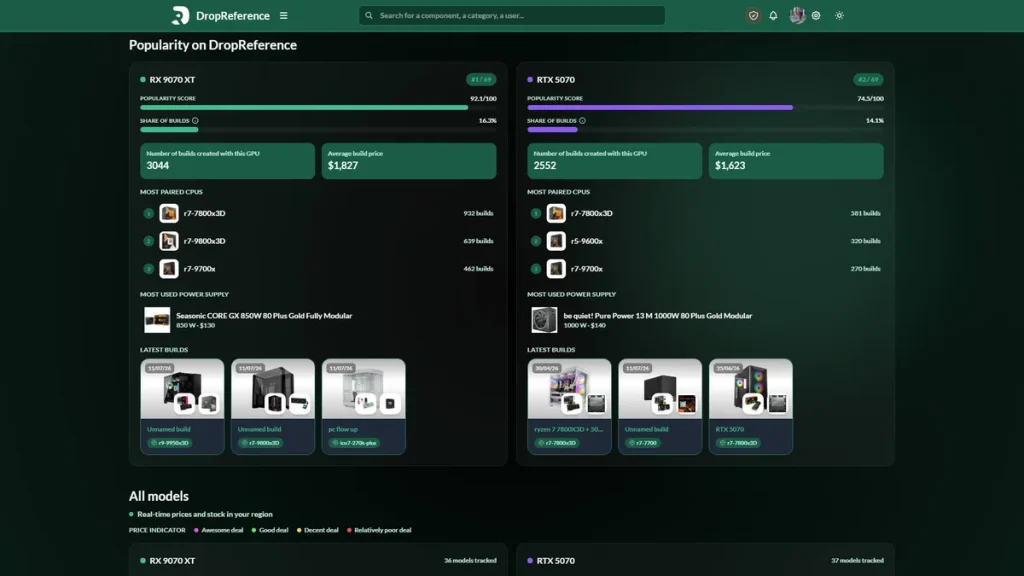Screen dimensions: 1024x576
Task: Click the #2/69 rank badge
Action: [868, 80]
